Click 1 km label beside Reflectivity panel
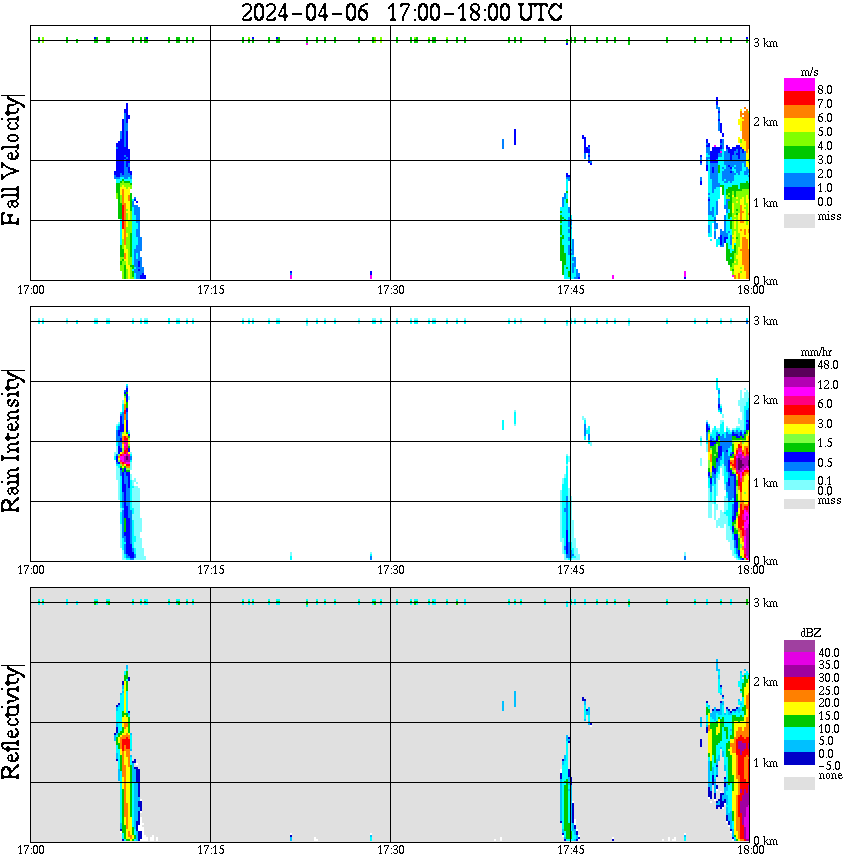850x868 pixels. 765,763
